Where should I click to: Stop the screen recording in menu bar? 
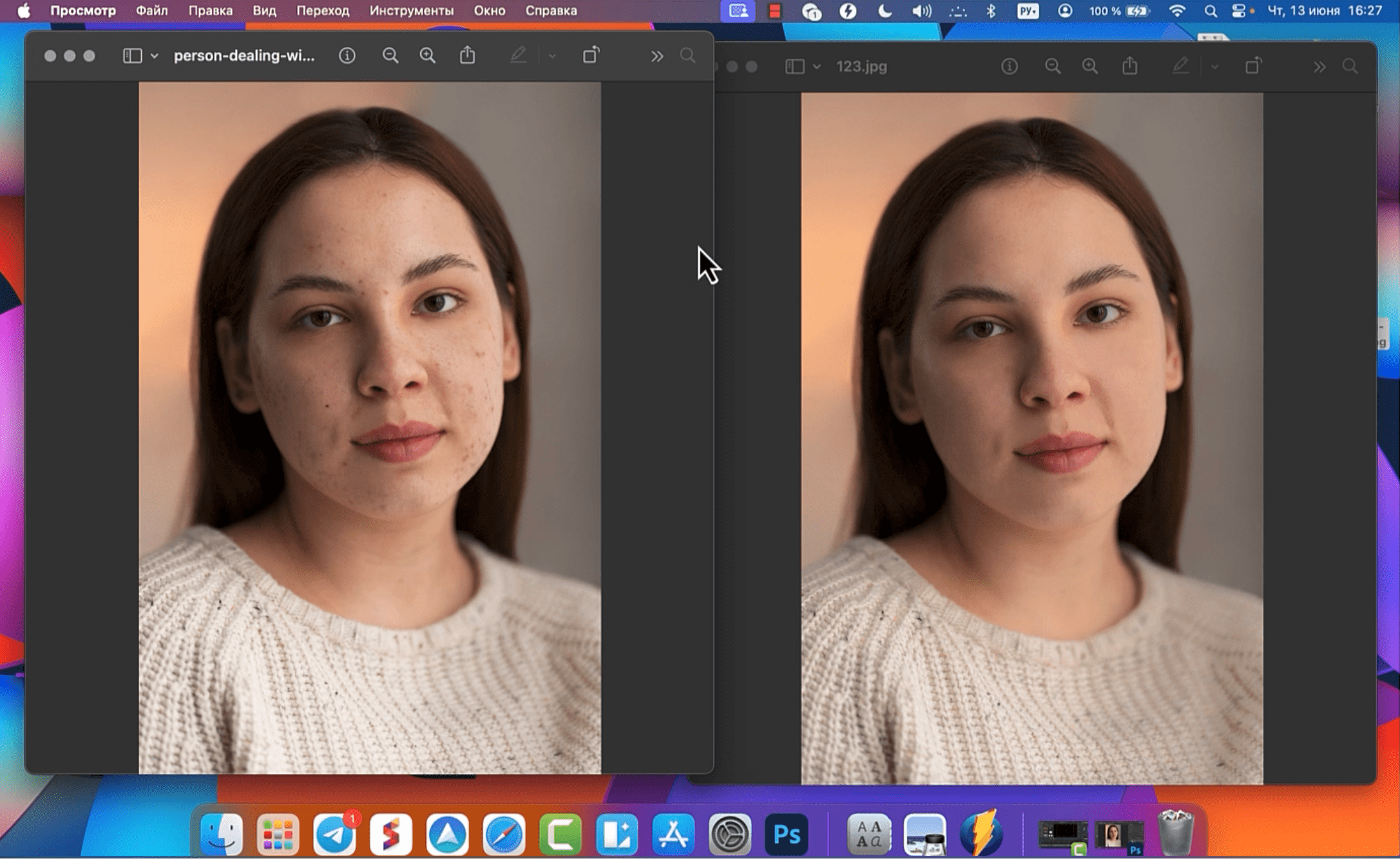[774, 11]
